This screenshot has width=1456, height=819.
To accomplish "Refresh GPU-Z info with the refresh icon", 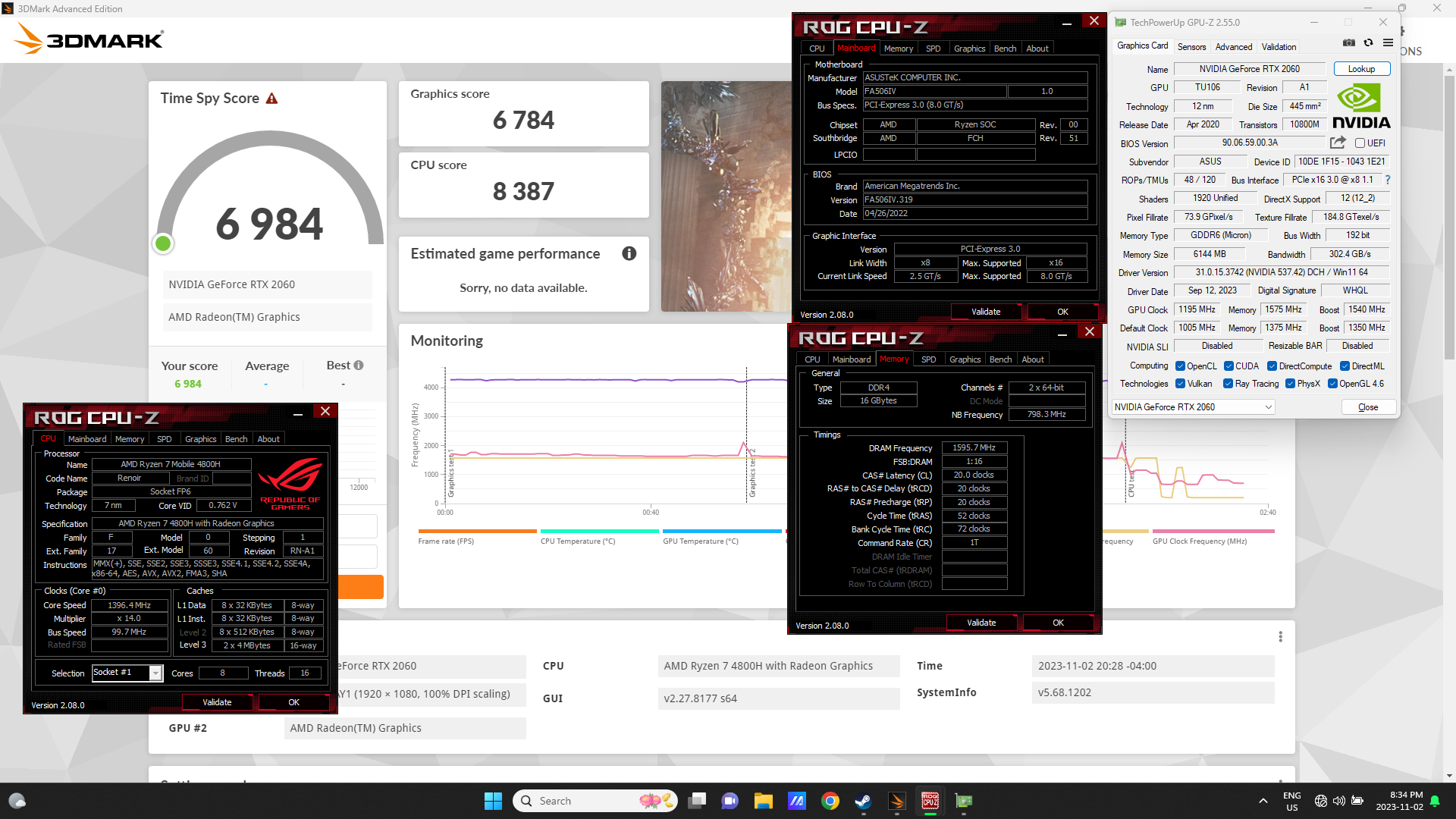I will [x=1369, y=43].
